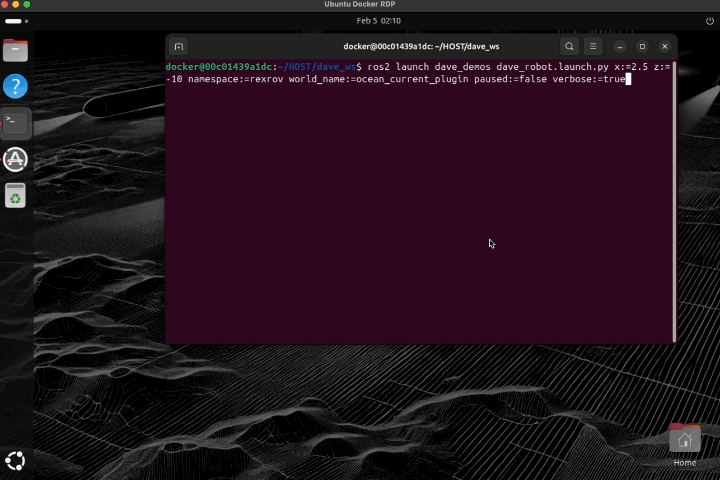Viewport: 720px width, 480px height.
Task: Minimize the terminal window
Action: (620, 46)
